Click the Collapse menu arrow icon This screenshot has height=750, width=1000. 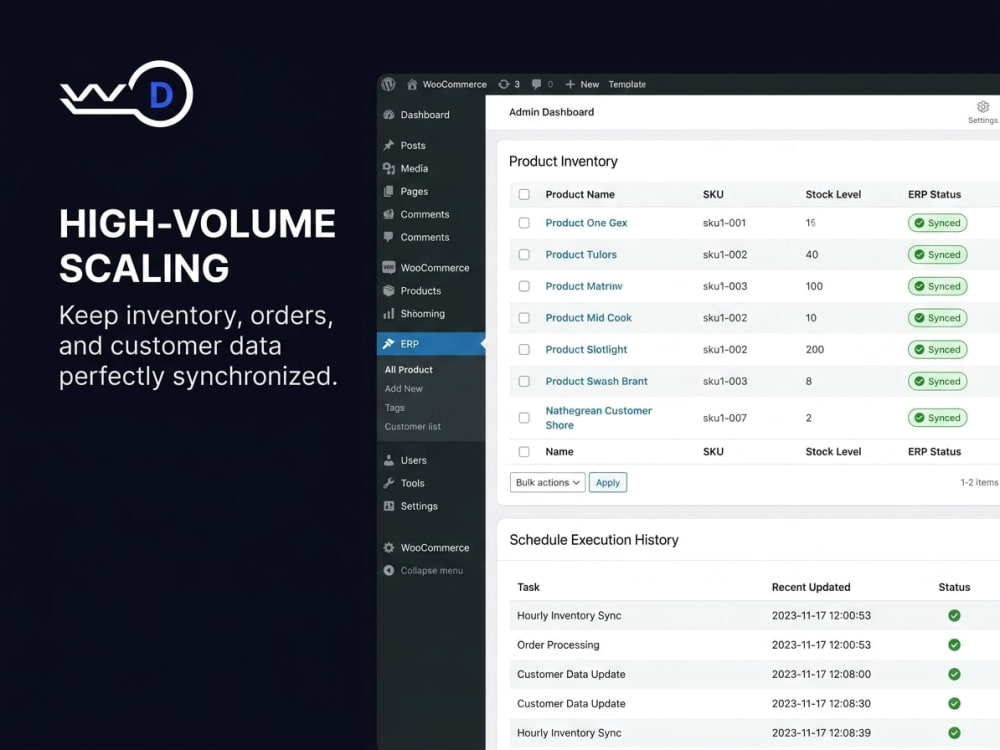point(389,571)
